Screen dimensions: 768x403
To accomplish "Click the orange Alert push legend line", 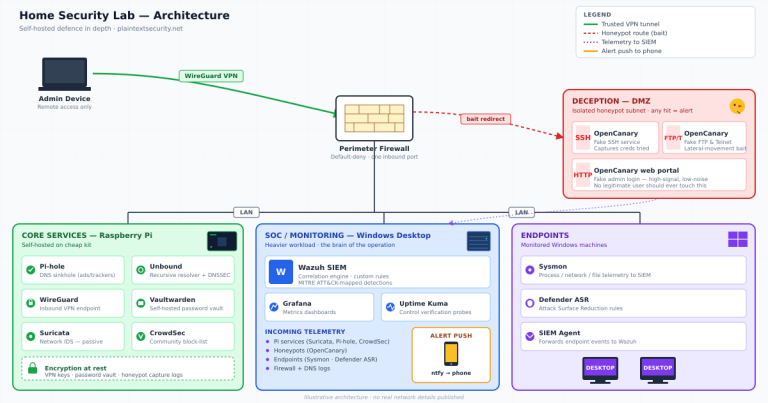I will (591, 51).
